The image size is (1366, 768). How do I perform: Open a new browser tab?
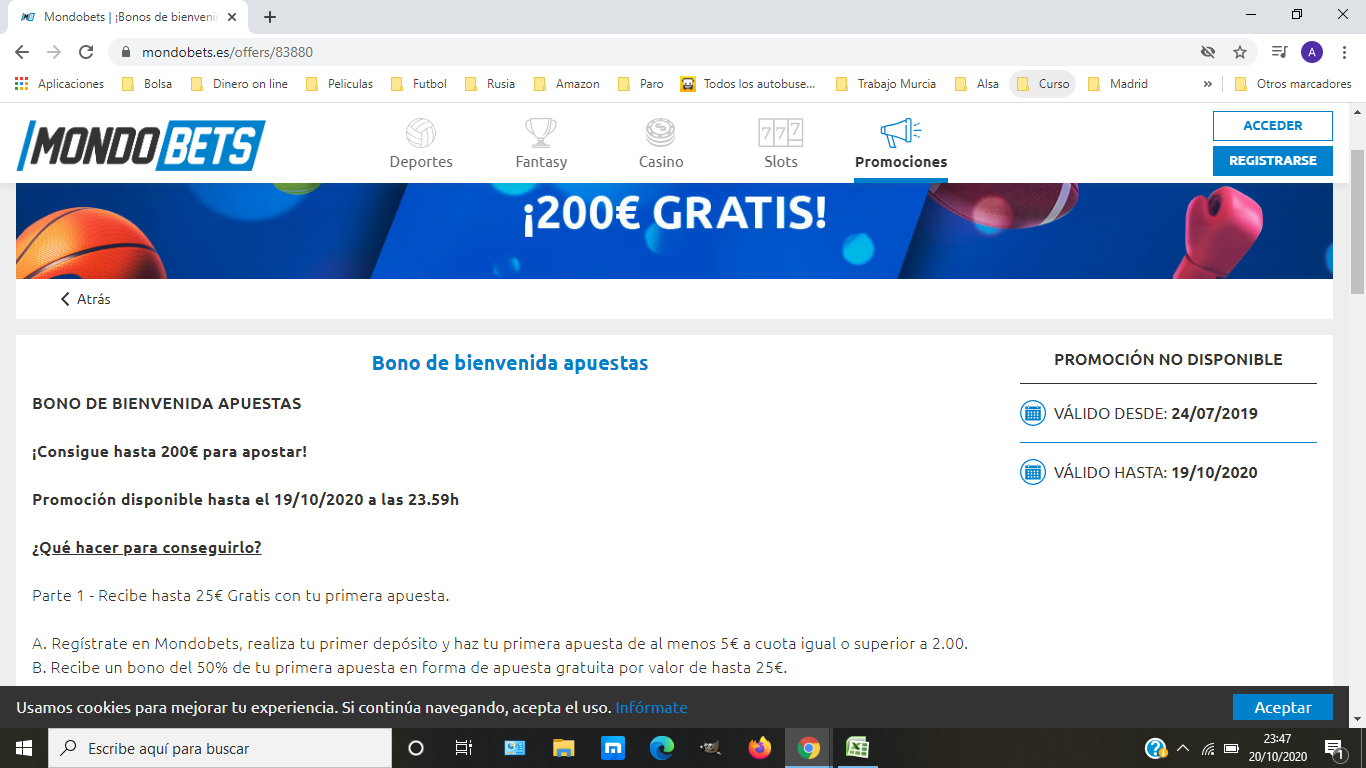pos(270,17)
